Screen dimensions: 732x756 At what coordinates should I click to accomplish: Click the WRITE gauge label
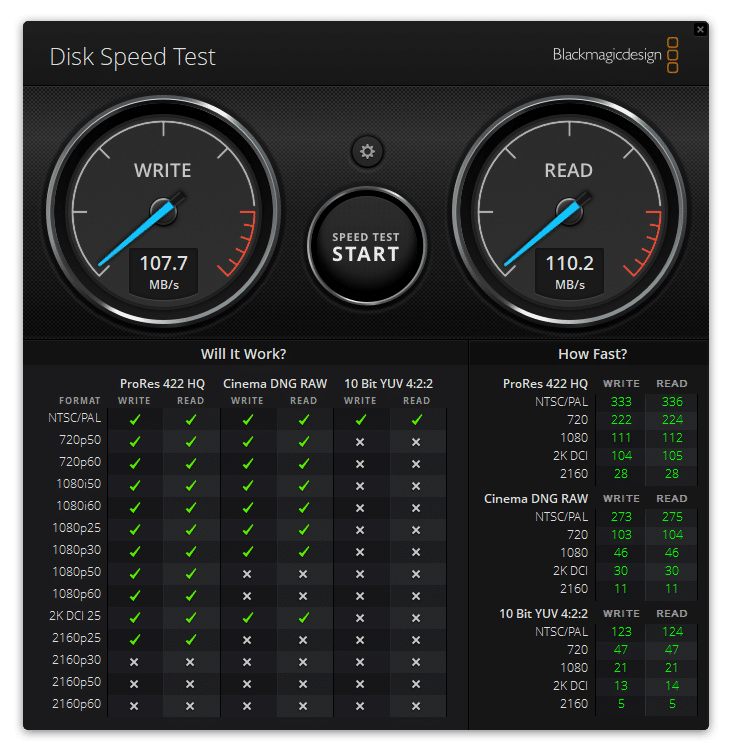(163, 170)
